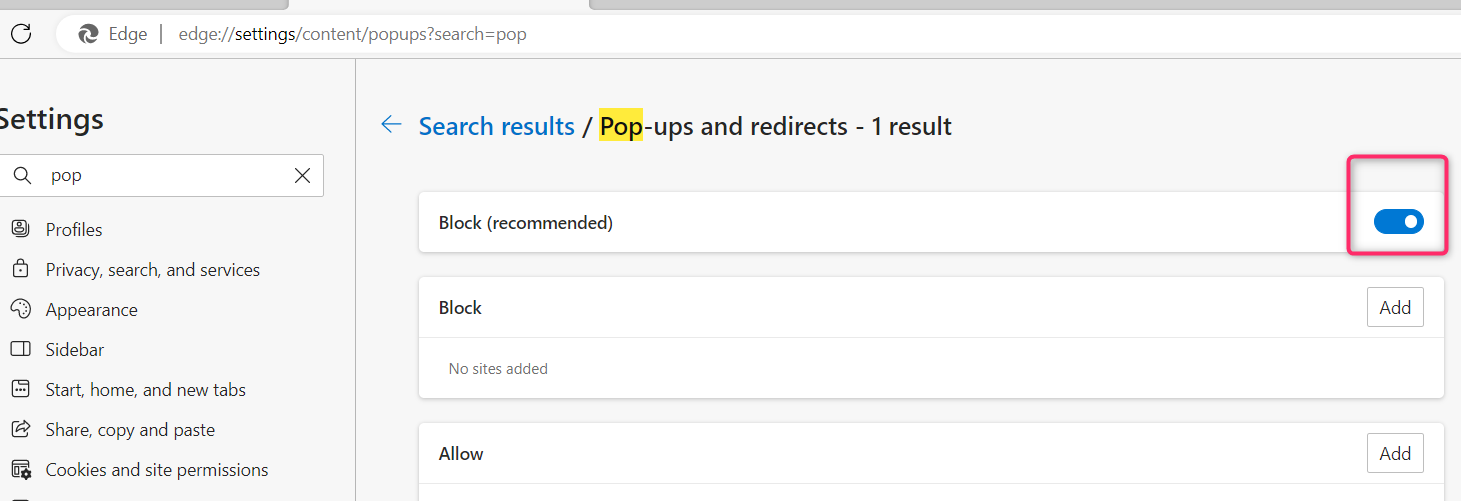Click the Appearance palette icon
Image resolution: width=1461 pixels, height=501 pixels.
pyautogui.click(x=20, y=309)
